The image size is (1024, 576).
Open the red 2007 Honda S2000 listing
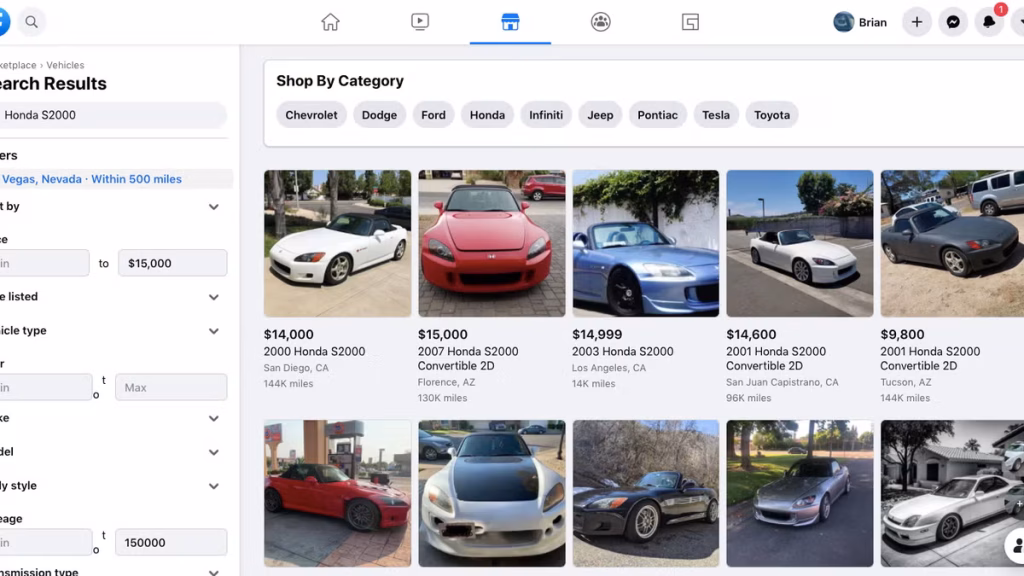pyautogui.click(x=491, y=243)
